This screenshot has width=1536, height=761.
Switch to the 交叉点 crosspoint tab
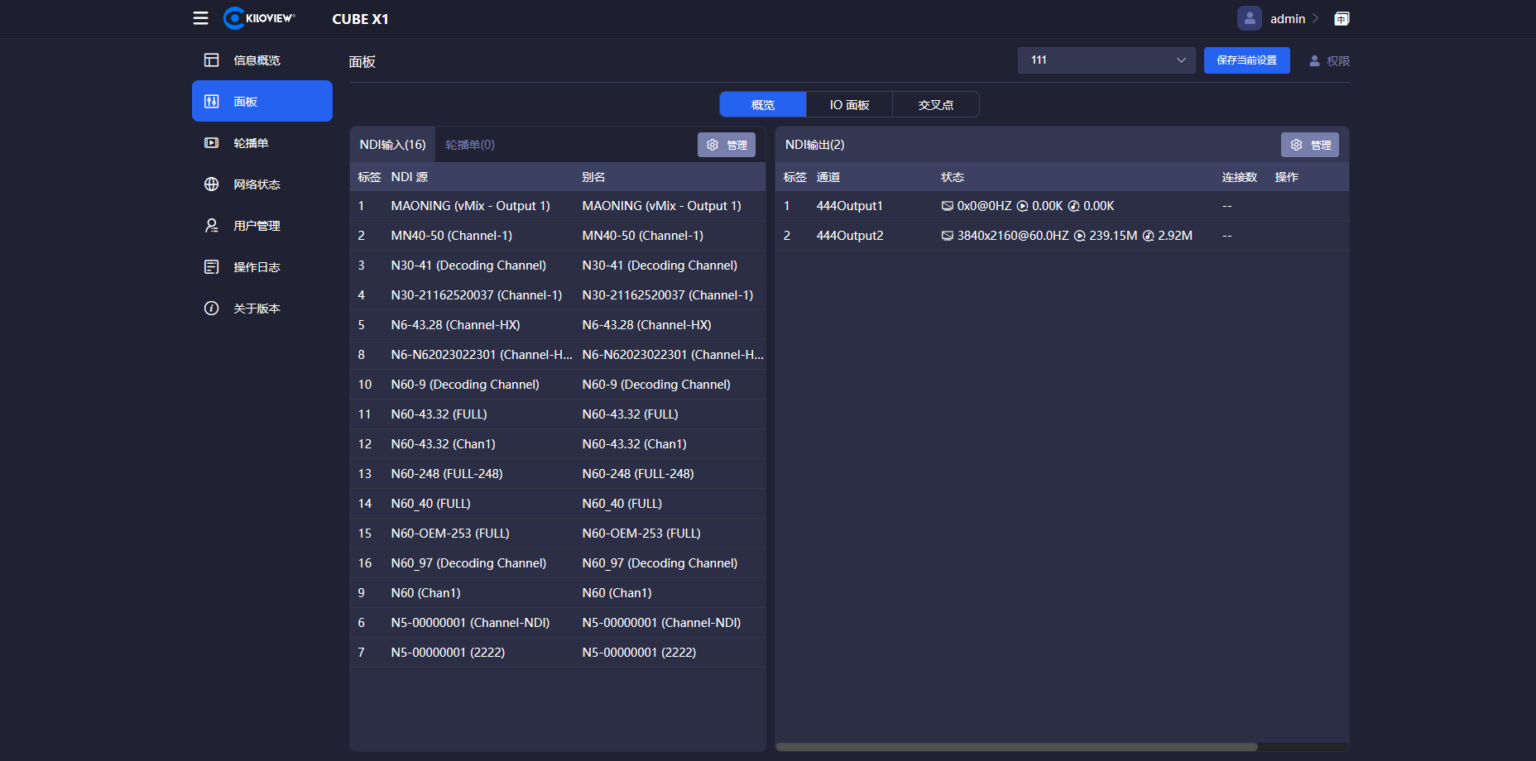pyautogui.click(x=935, y=105)
